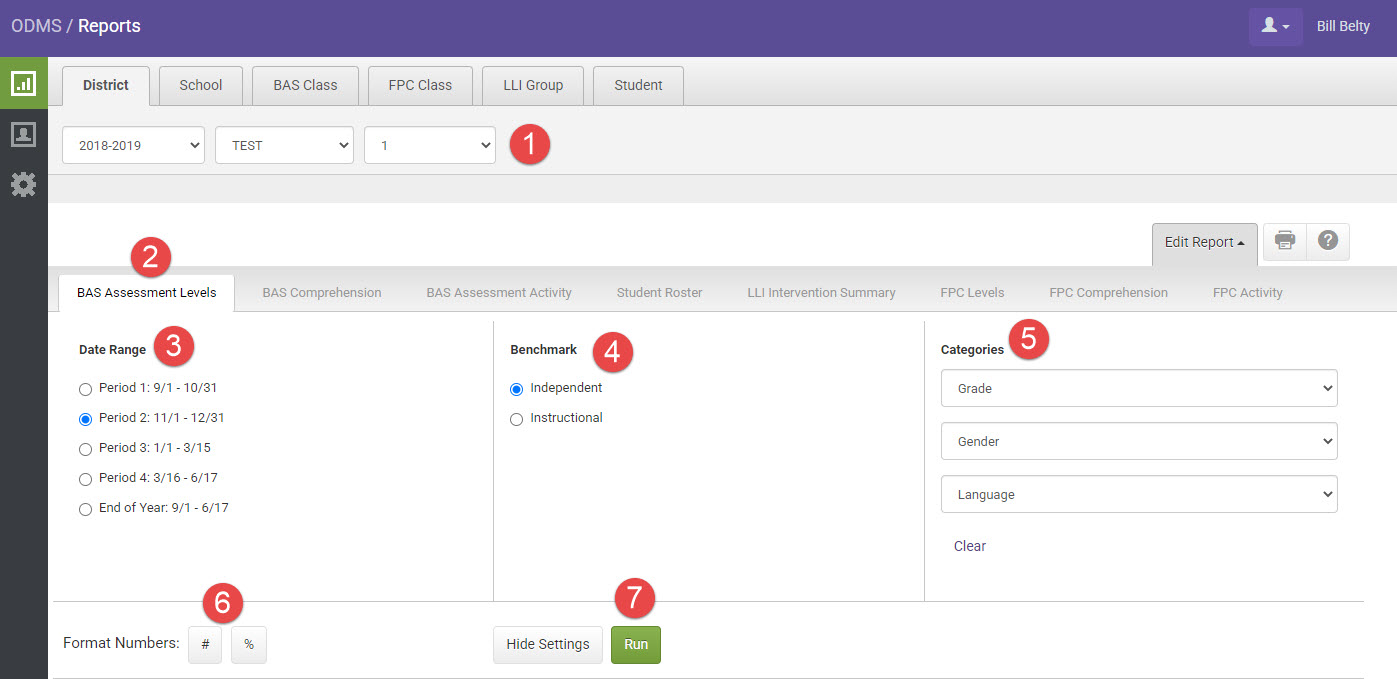The height and width of the screenshot is (679, 1397).
Task: Open the 2018-2019 school year dropdown
Action: pos(132,145)
